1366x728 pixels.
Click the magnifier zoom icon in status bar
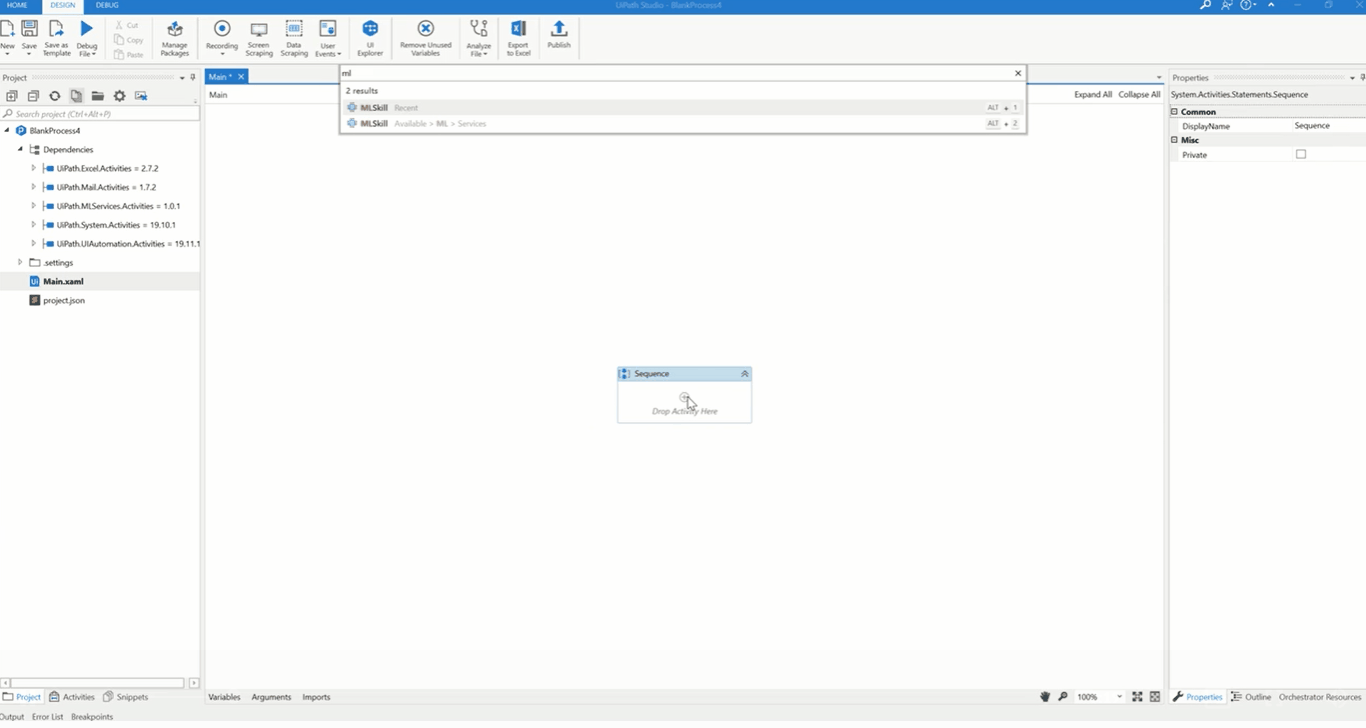[x=1063, y=697]
